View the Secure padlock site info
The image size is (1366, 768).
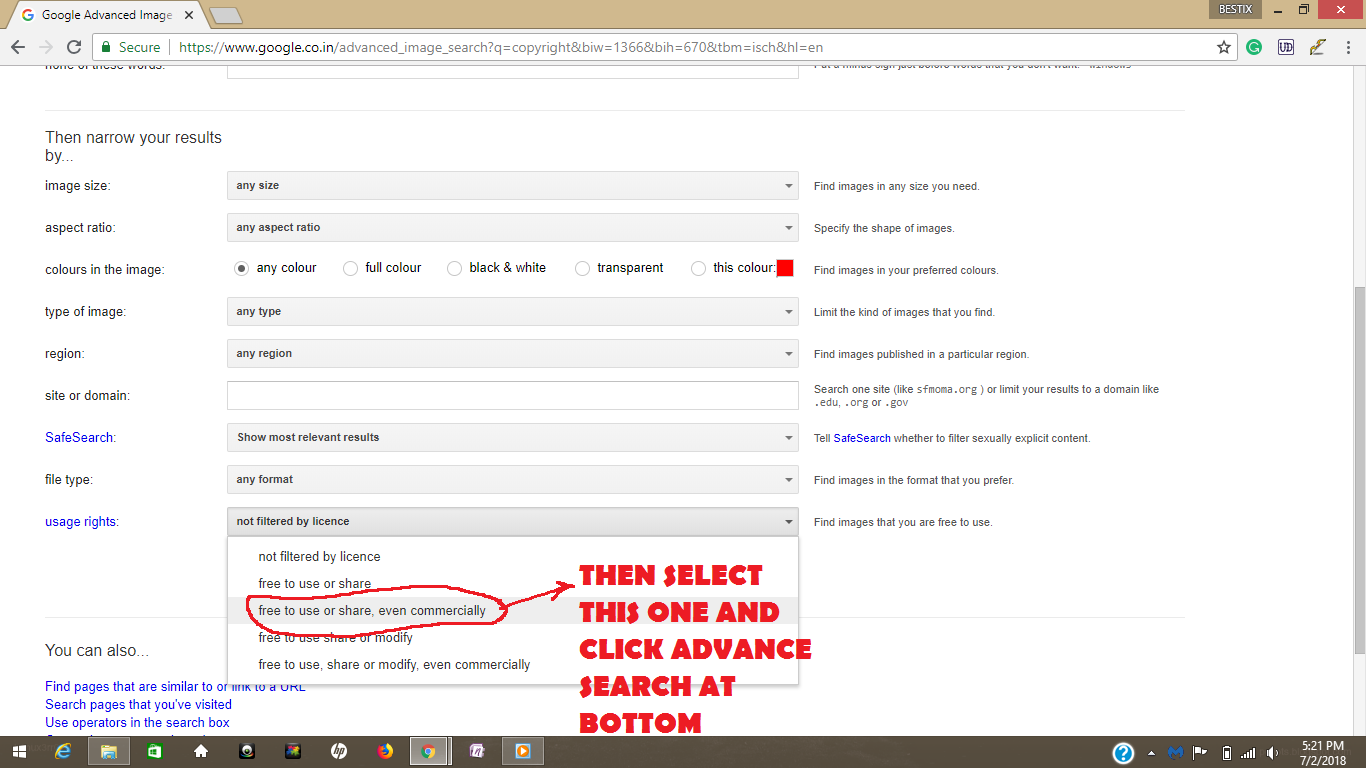pos(130,47)
